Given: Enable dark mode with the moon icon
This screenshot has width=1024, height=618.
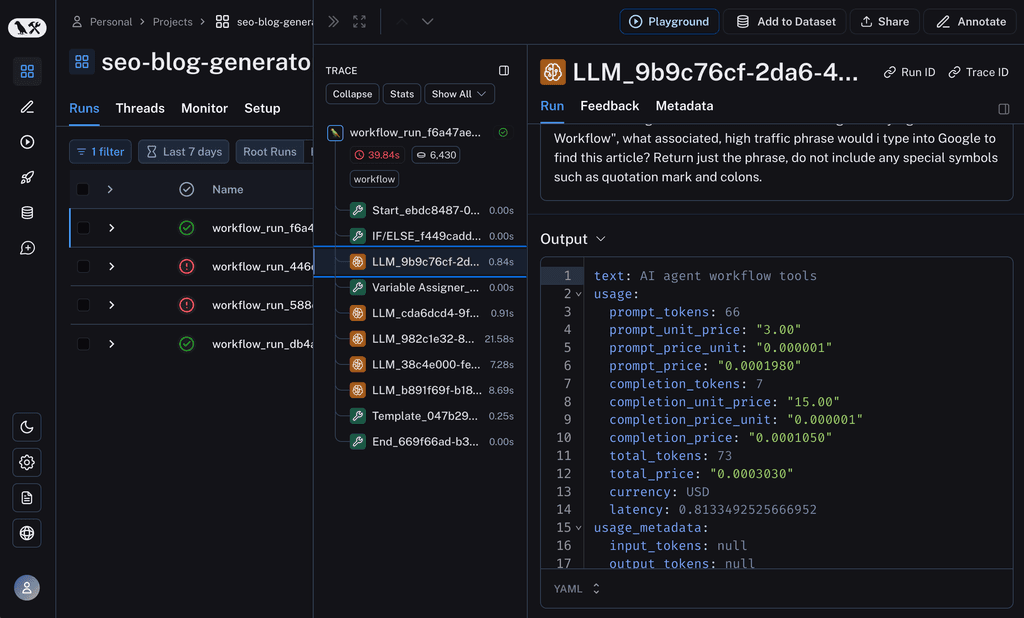Looking at the screenshot, I should [26, 427].
